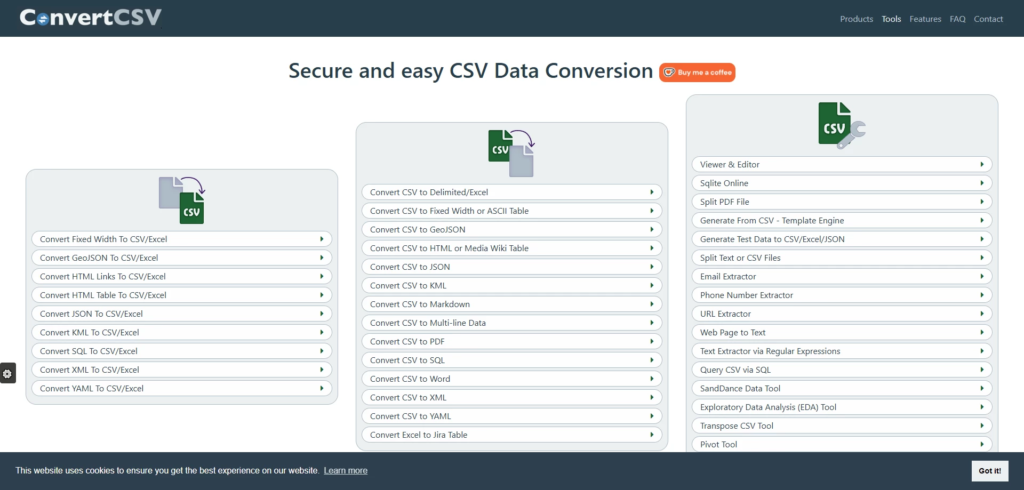Click the file-to-CSV conversion icon
This screenshot has width=1024, height=490.
[182, 199]
